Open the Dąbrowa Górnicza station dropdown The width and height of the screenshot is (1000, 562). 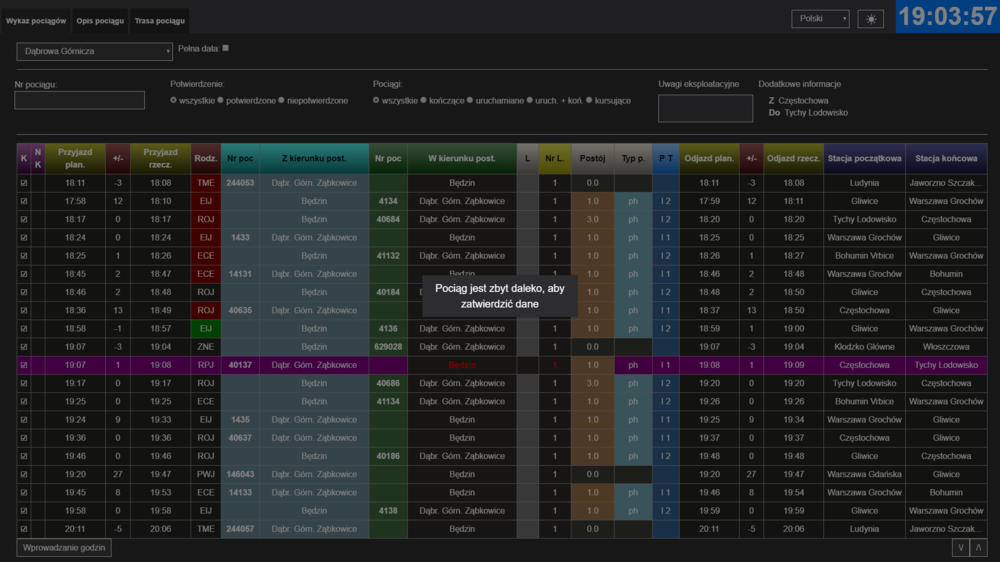[x=95, y=51]
